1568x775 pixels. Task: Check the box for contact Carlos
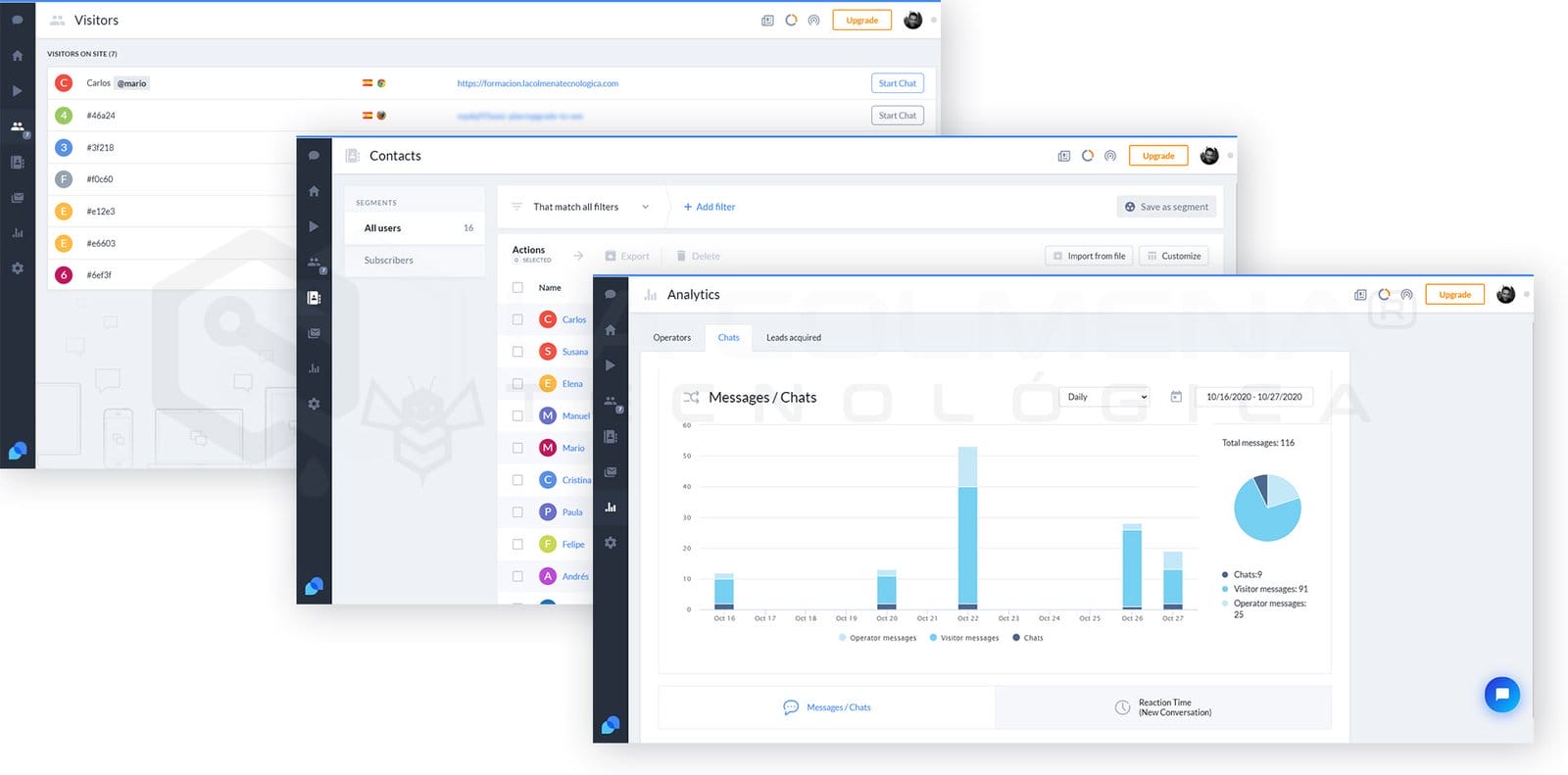pos(517,319)
